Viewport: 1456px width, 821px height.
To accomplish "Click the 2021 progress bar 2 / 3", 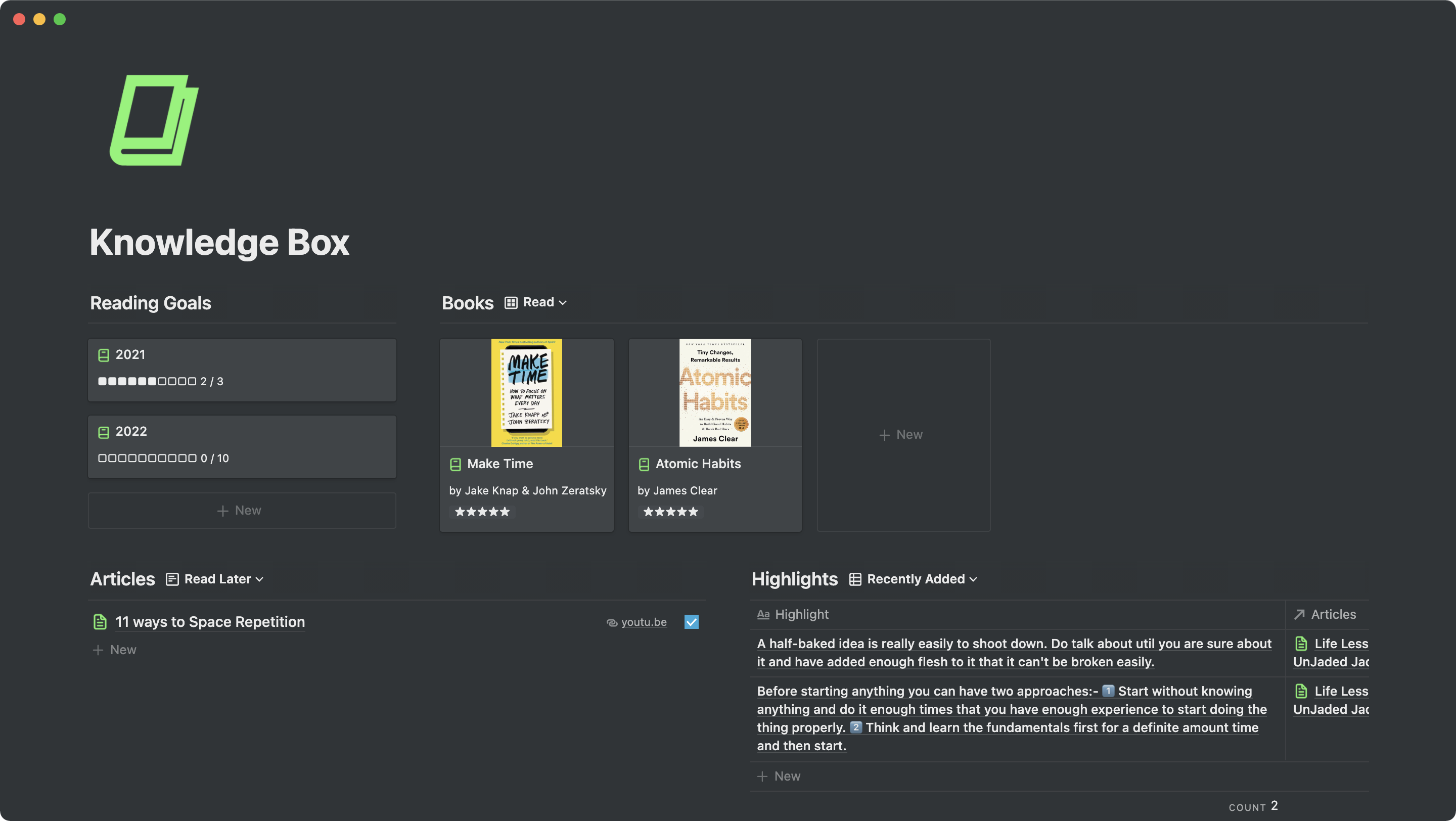I will 161,381.
